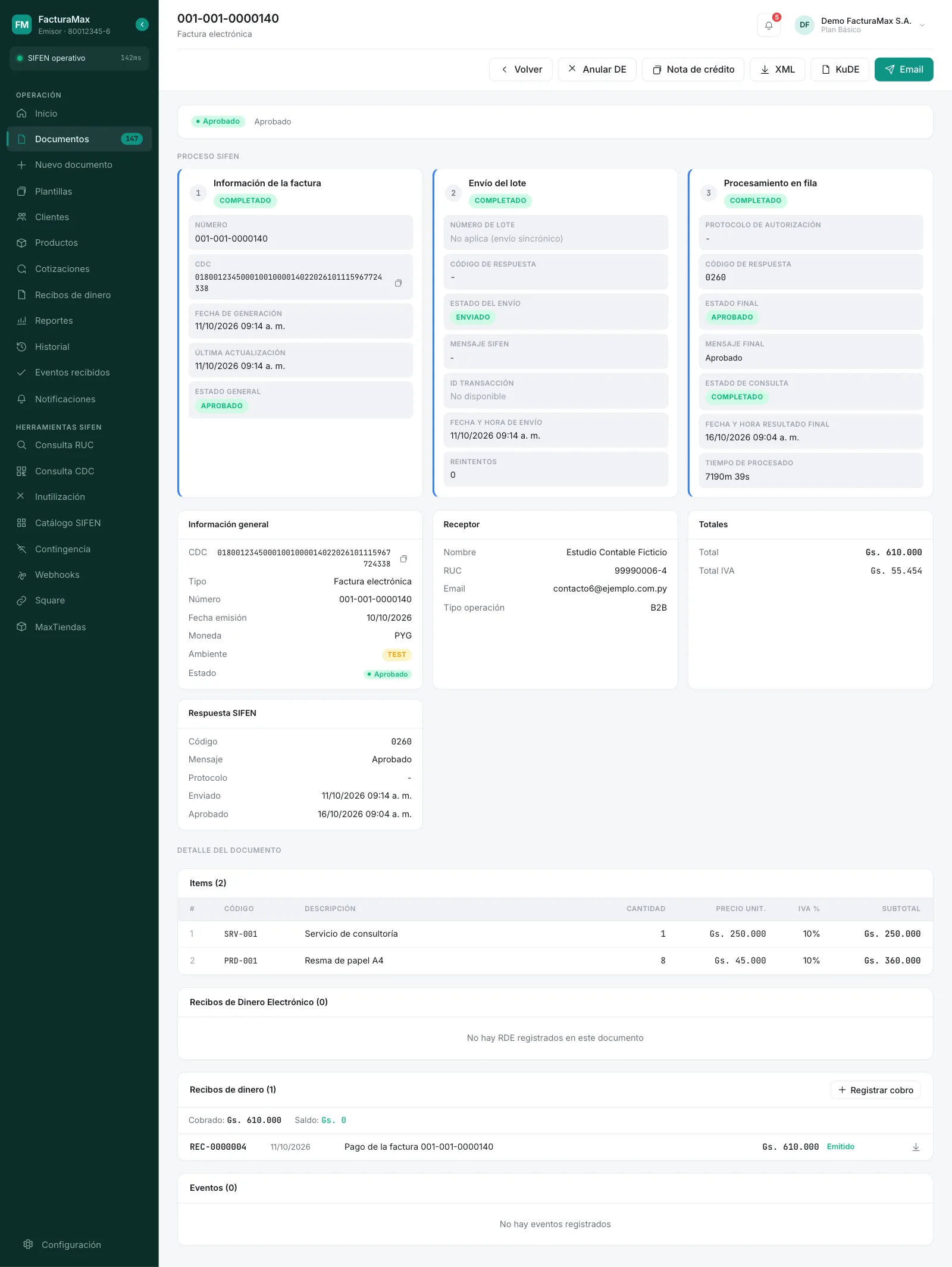Viewport: 952px width, 1267px height.
Task: Click the SIFEN operativo status indicator
Action: (x=79, y=58)
